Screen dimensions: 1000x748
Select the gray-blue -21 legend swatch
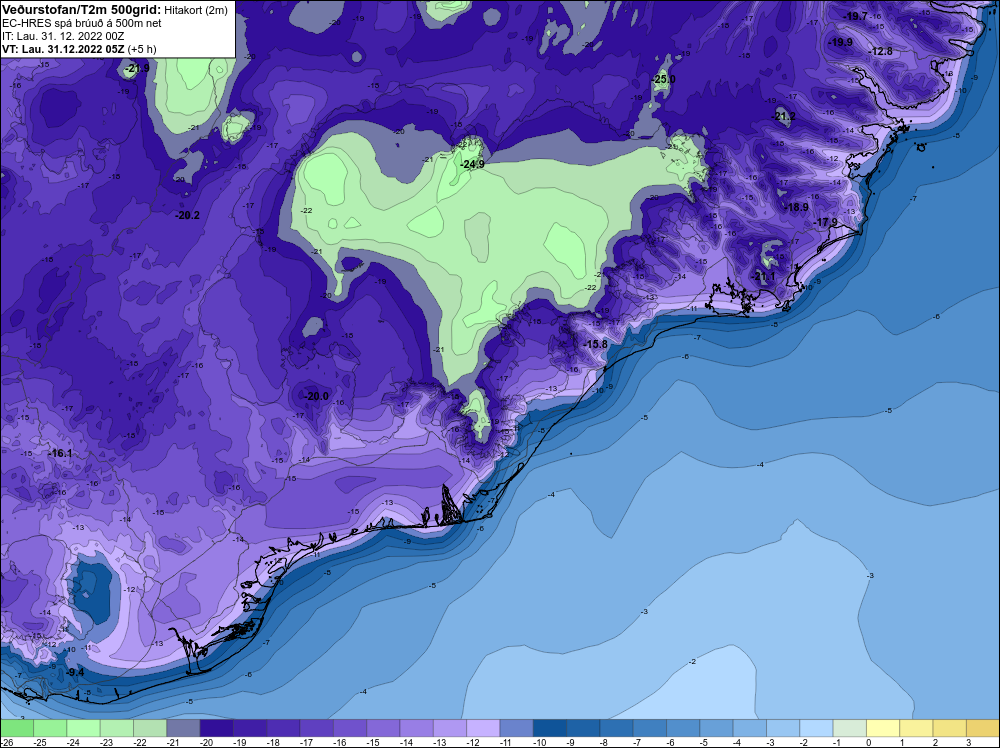tap(183, 728)
